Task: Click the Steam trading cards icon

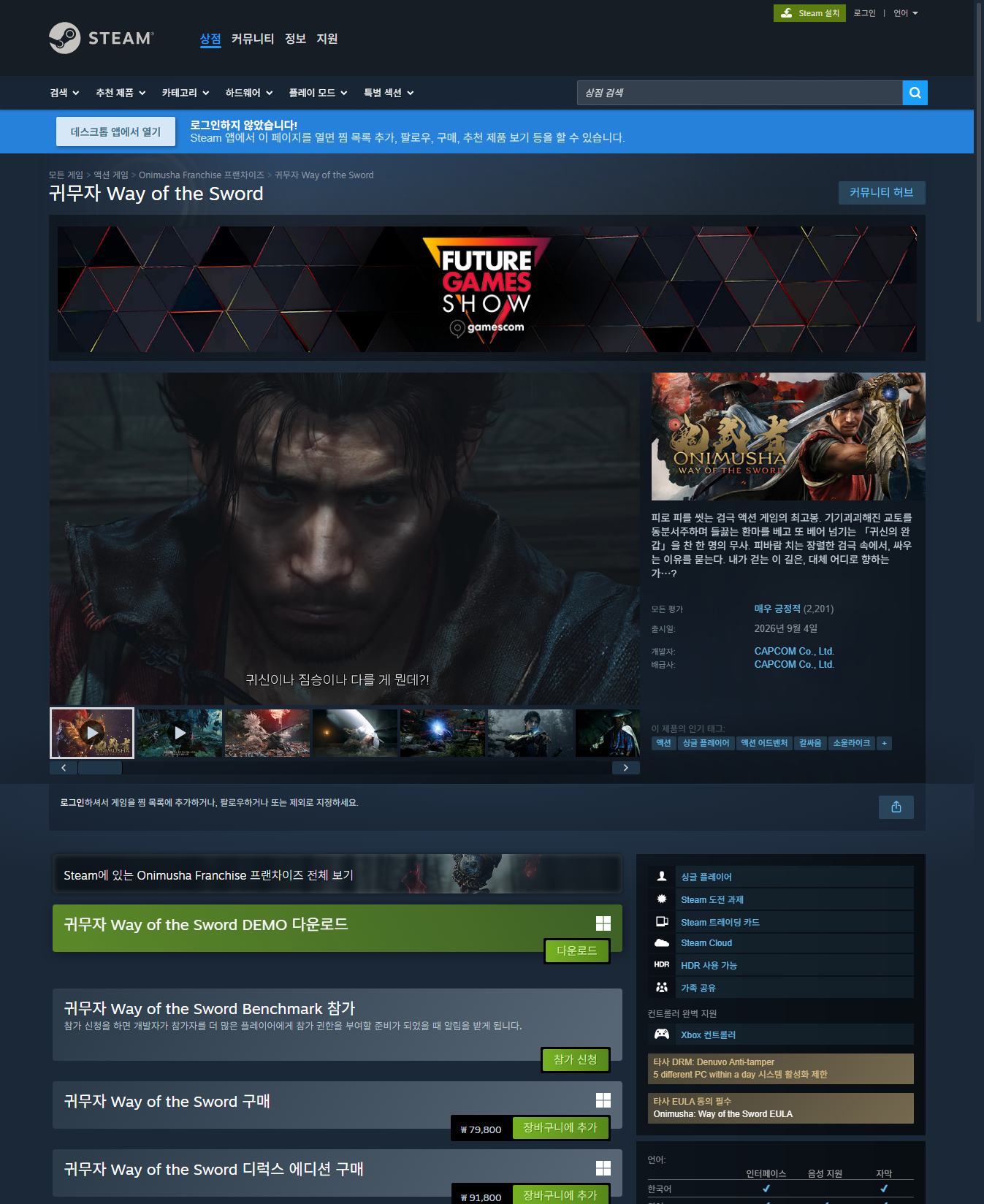Action: (x=662, y=922)
